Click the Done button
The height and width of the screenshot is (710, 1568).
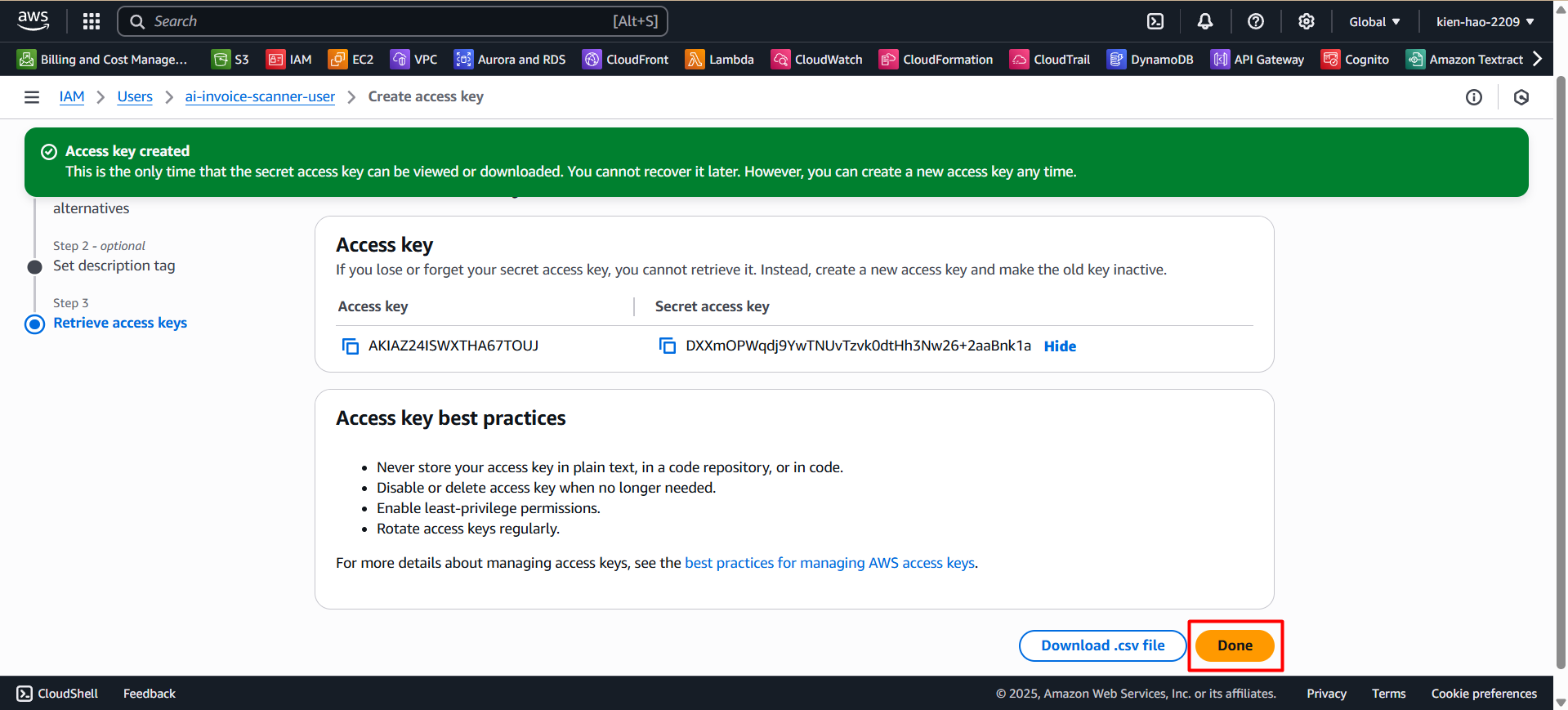click(x=1235, y=645)
